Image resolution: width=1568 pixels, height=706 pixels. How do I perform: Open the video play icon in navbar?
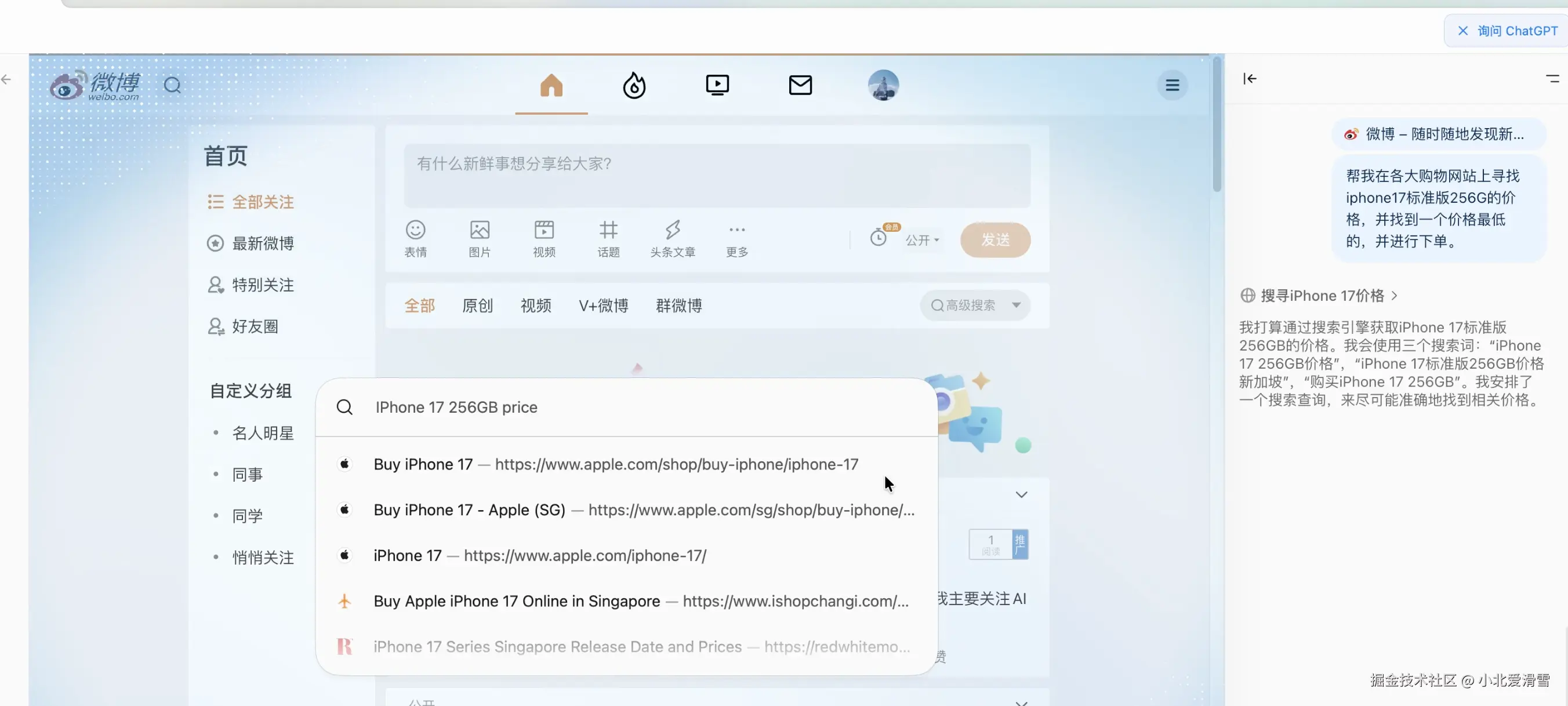[x=717, y=85]
